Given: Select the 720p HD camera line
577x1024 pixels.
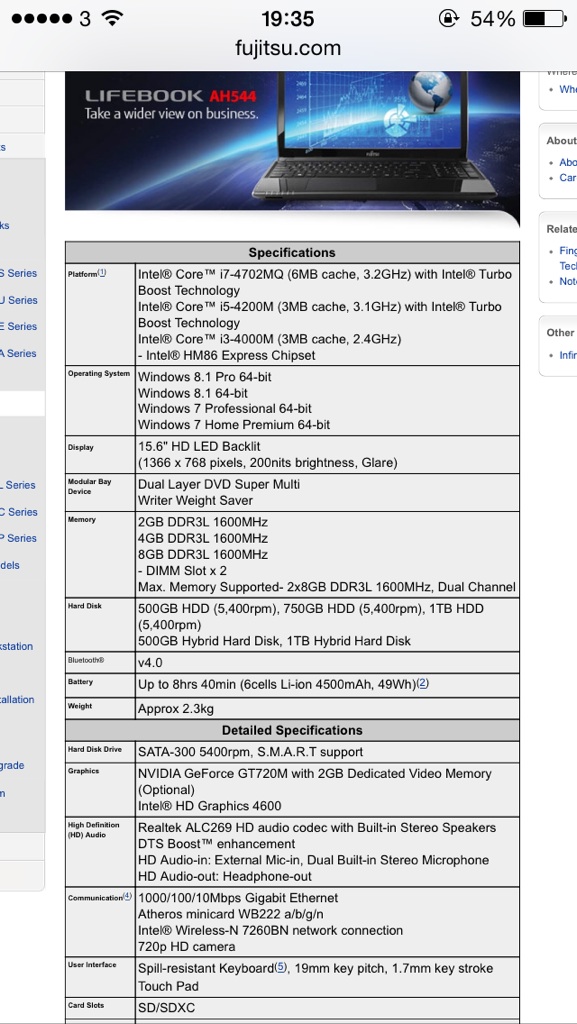Looking at the screenshot, I should point(187,947).
